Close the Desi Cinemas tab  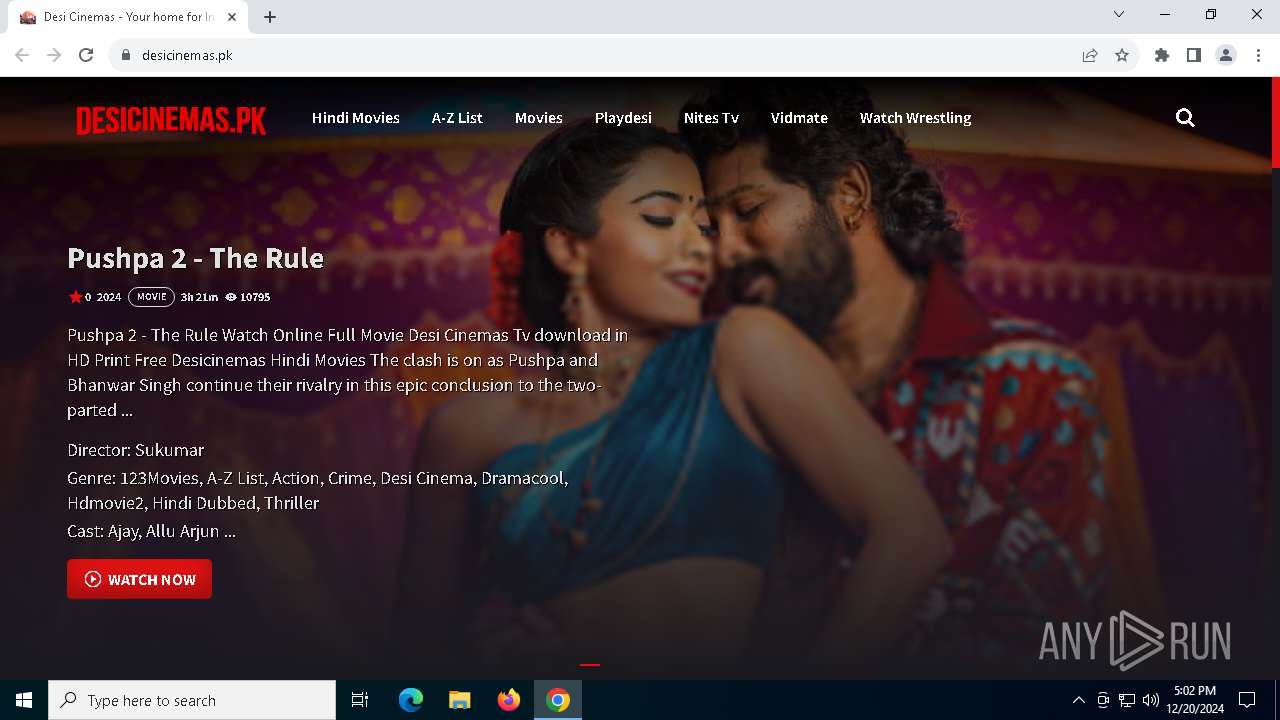point(232,17)
